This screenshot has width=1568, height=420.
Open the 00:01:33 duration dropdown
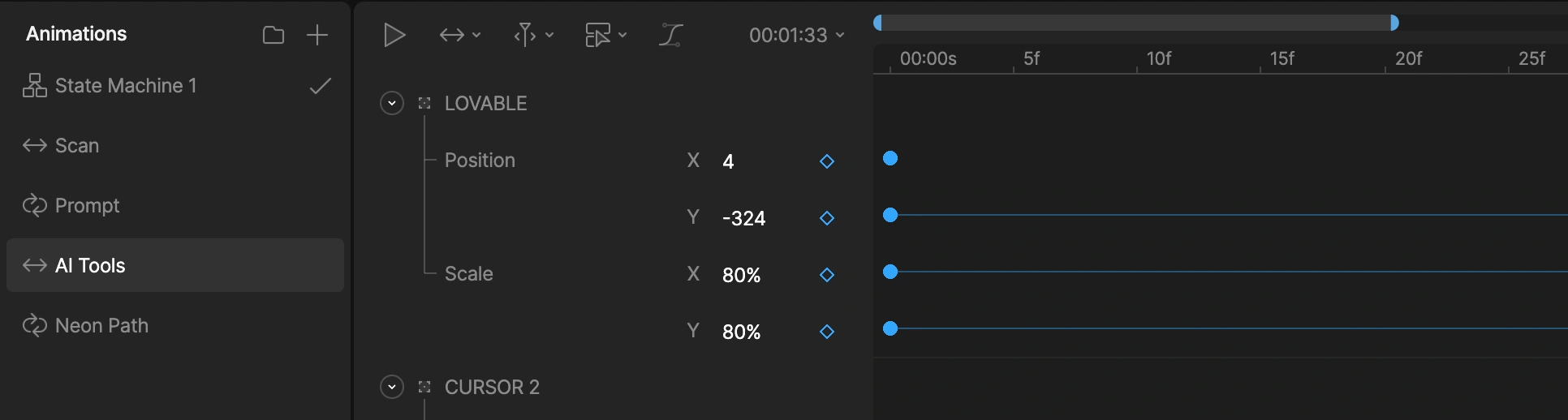[797, 35]
